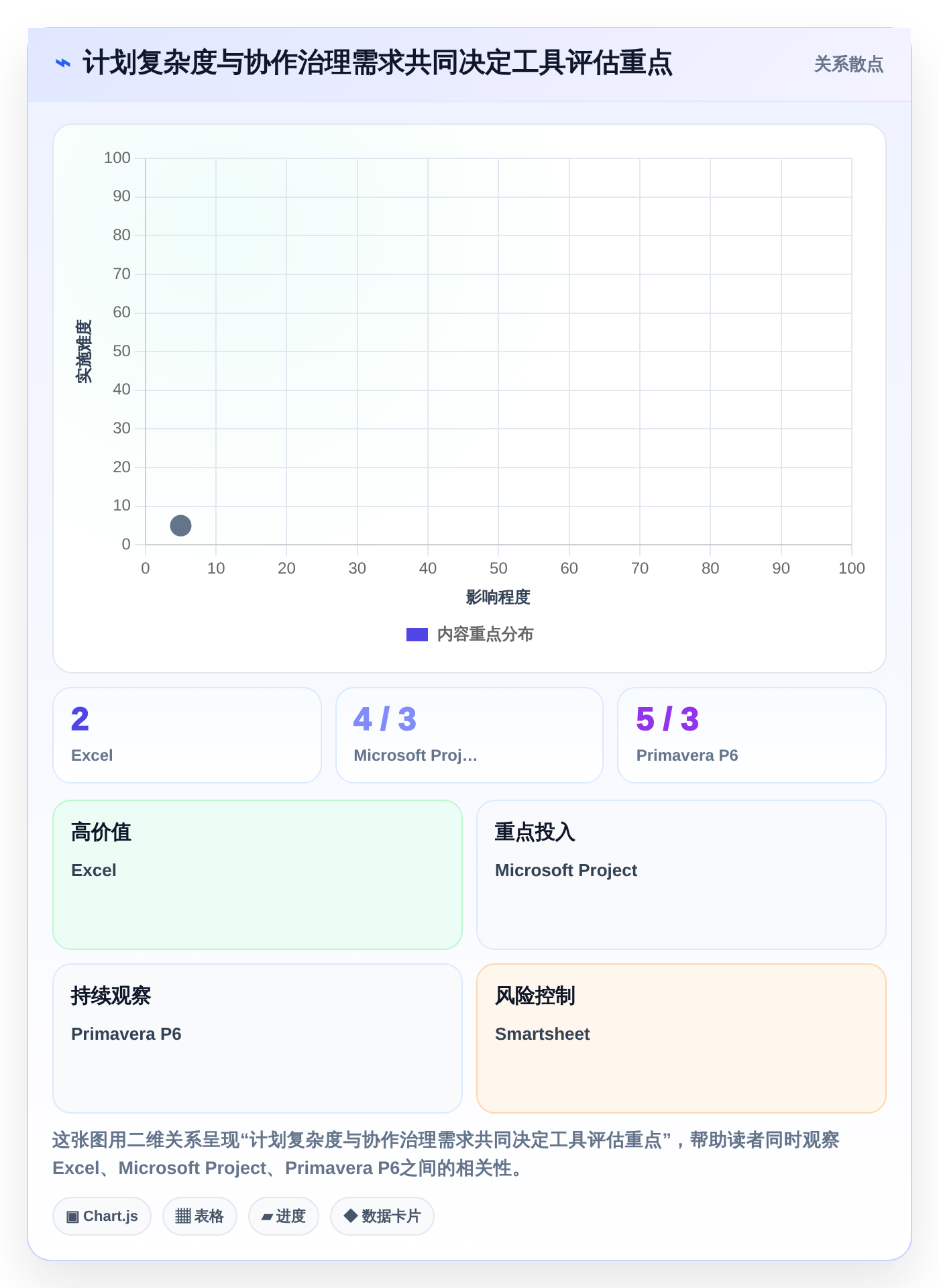939x1288 pixels.
Task: Click the description paragraph starting 这张图用二维关系
Action: [447, 1154]
